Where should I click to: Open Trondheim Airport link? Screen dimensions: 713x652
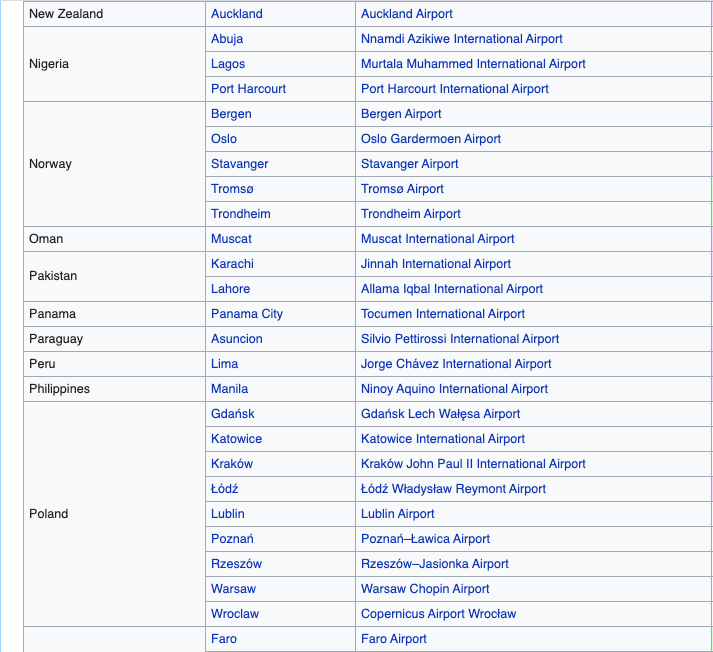pyautogui.click(x=410, y=214)
